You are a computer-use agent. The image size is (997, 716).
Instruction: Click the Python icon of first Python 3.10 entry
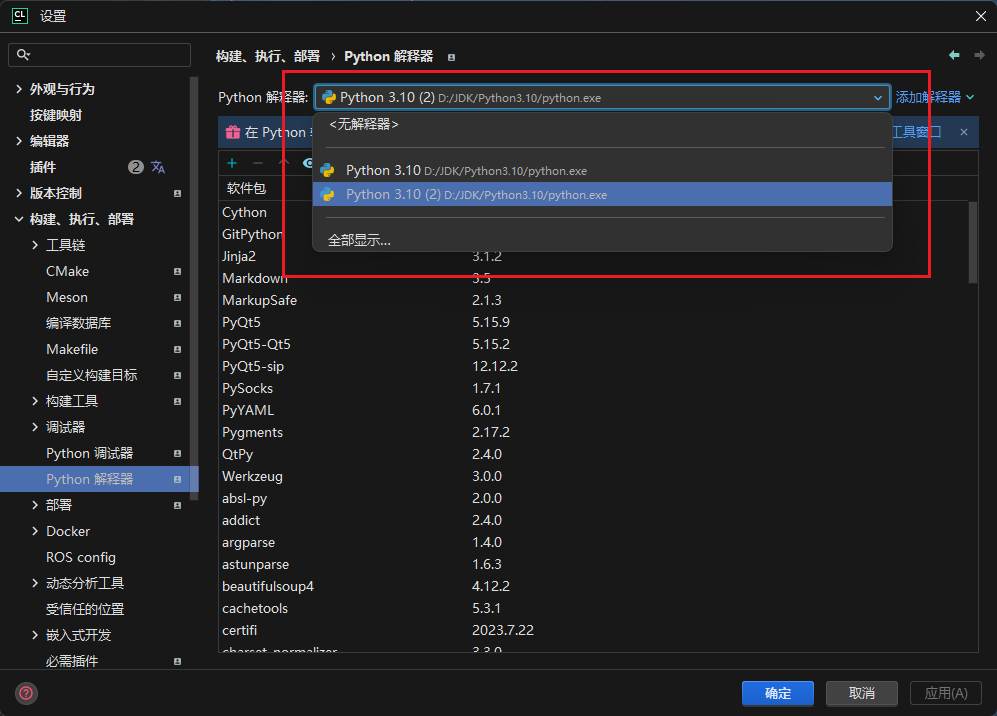pyautogui.click(x=327, y=170)
